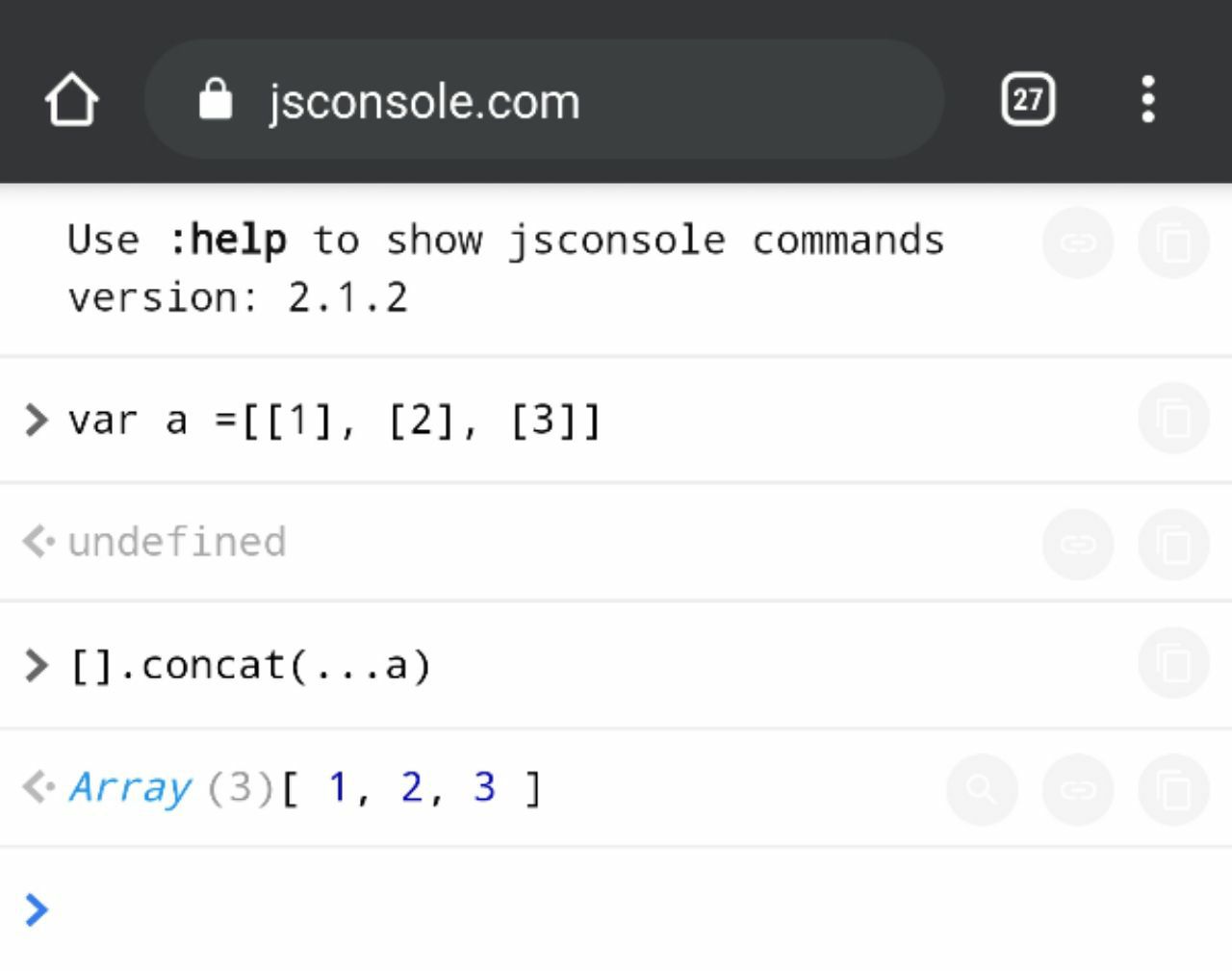Focus the jsconsole.com address bar

pyautogui.click(x=539, y=100)
